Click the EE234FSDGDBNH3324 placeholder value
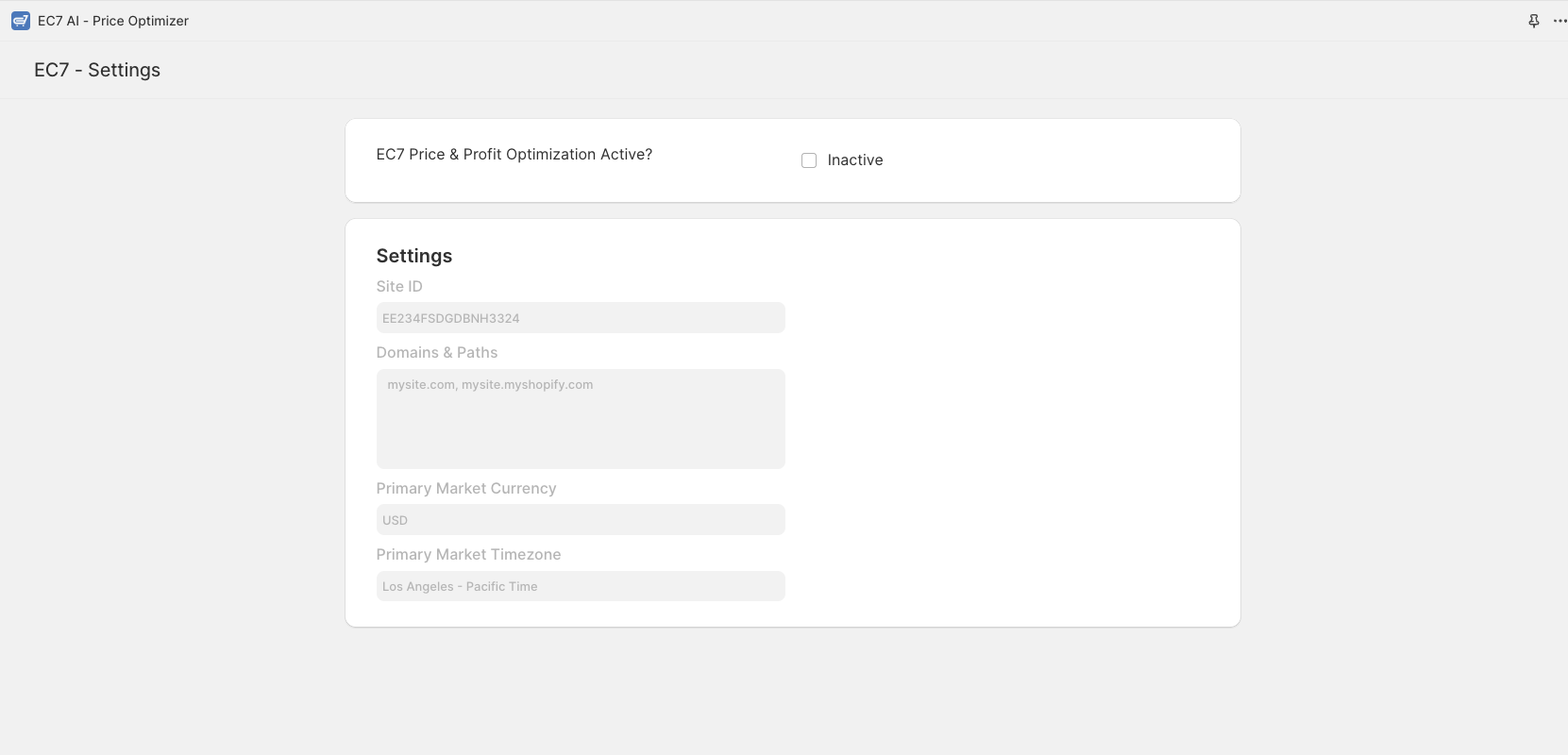The width and height of the screenshot is (1568, 755). (451, 318)
